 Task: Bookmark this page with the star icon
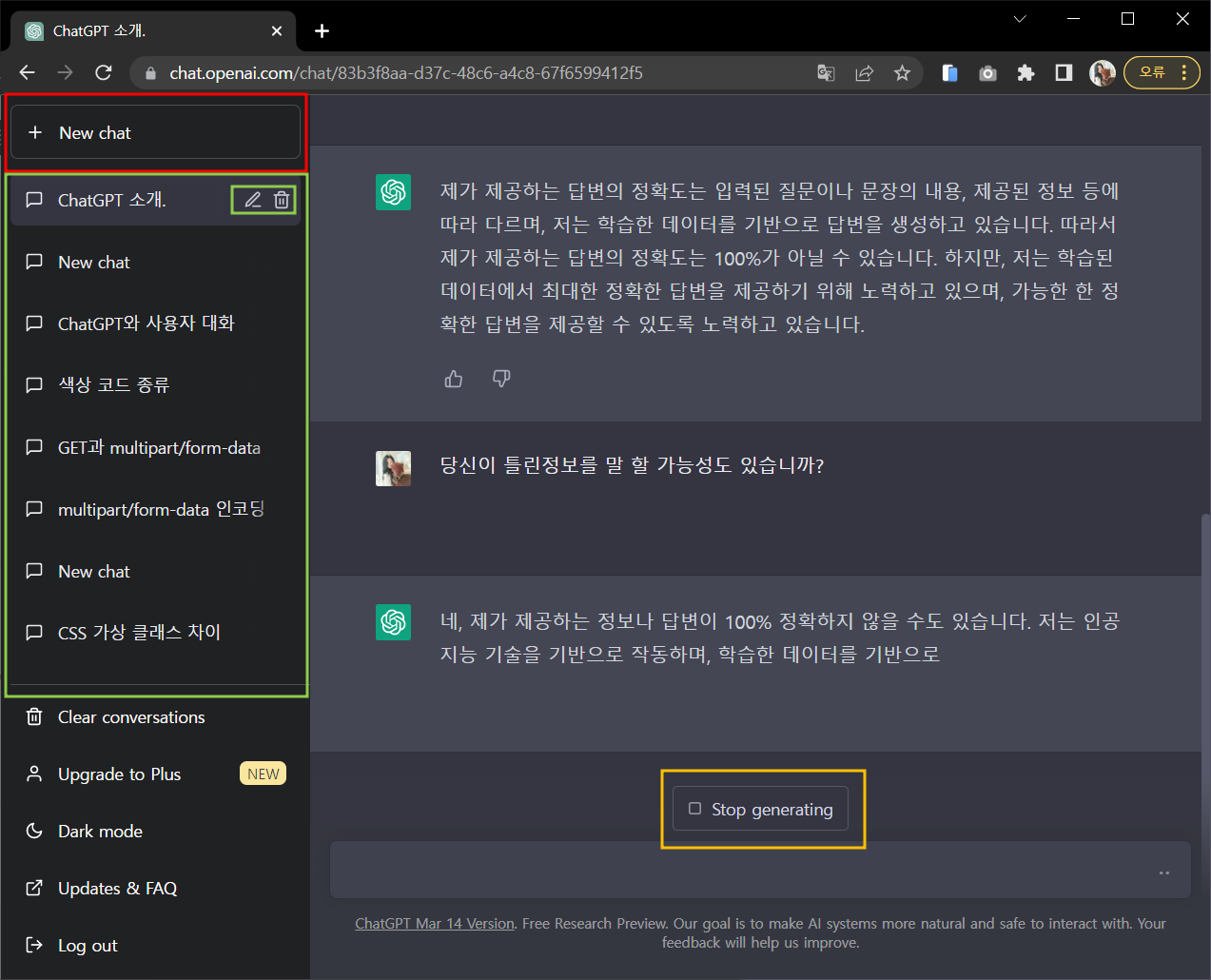pos(902,73)
